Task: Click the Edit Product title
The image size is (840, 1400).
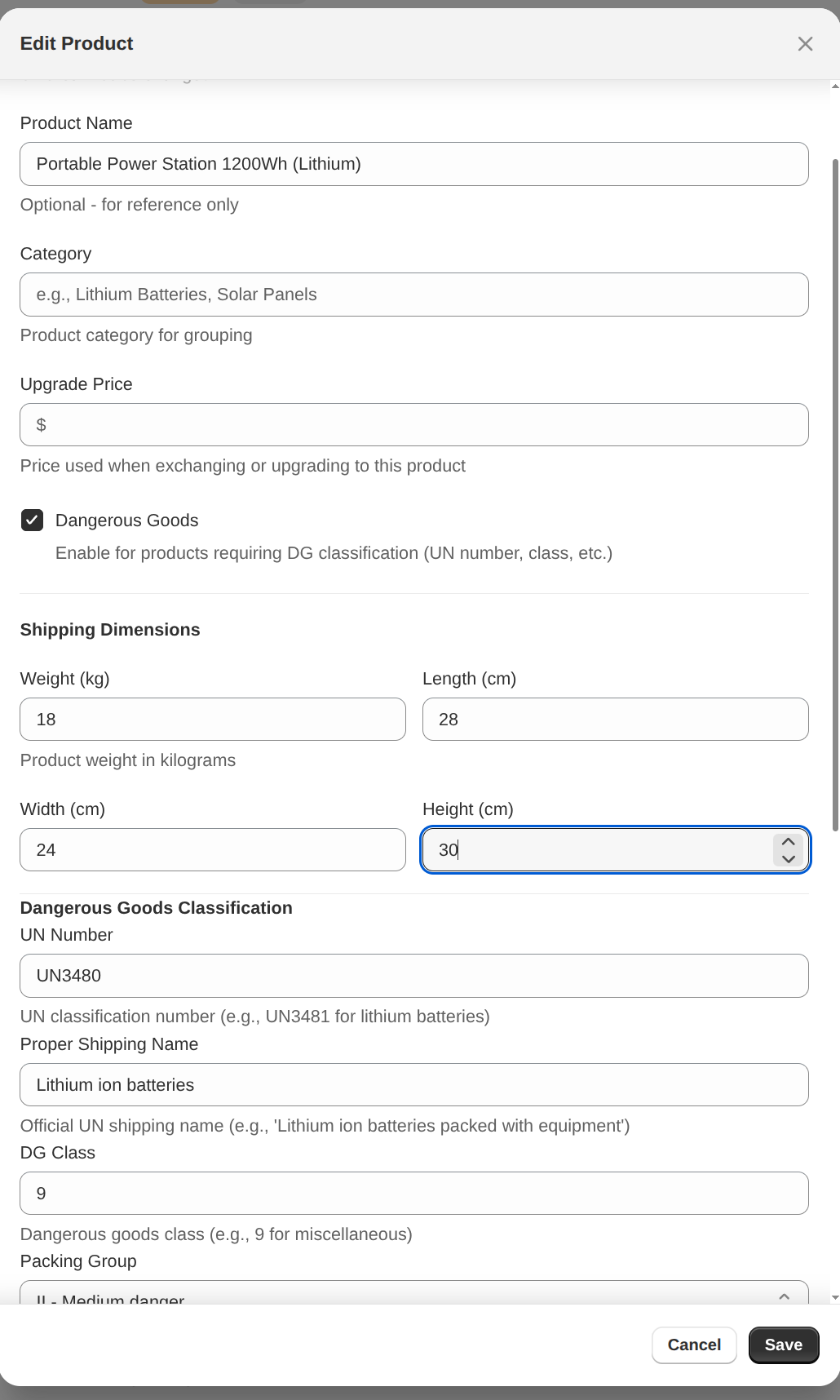Action: coord(77,44)
